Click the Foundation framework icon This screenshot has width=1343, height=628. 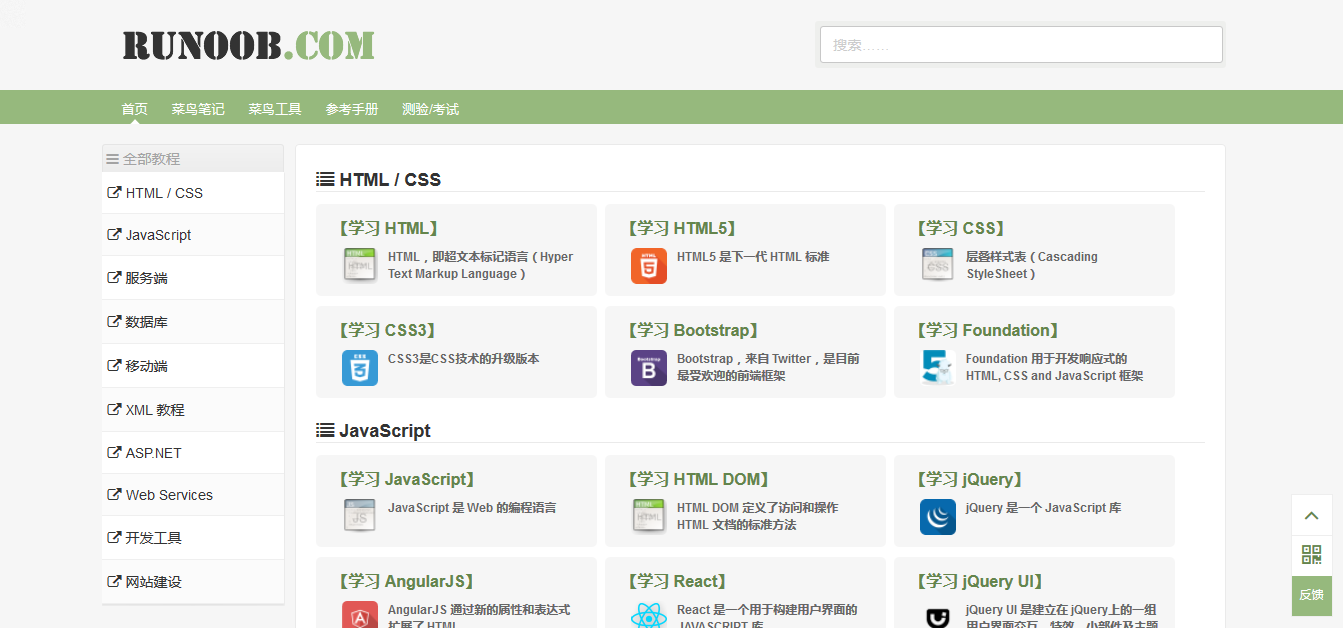[938, 367]
